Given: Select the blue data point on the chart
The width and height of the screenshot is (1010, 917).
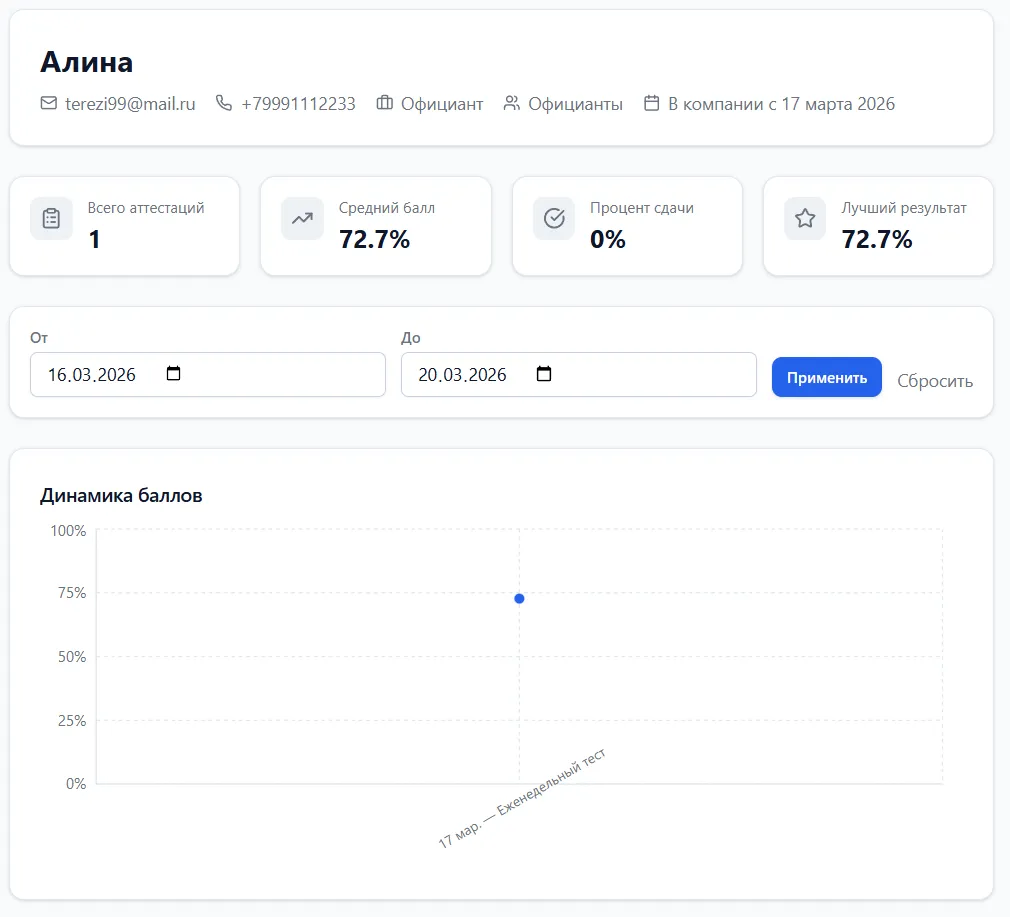Looking at the screenshot, I should click(519, 599).
